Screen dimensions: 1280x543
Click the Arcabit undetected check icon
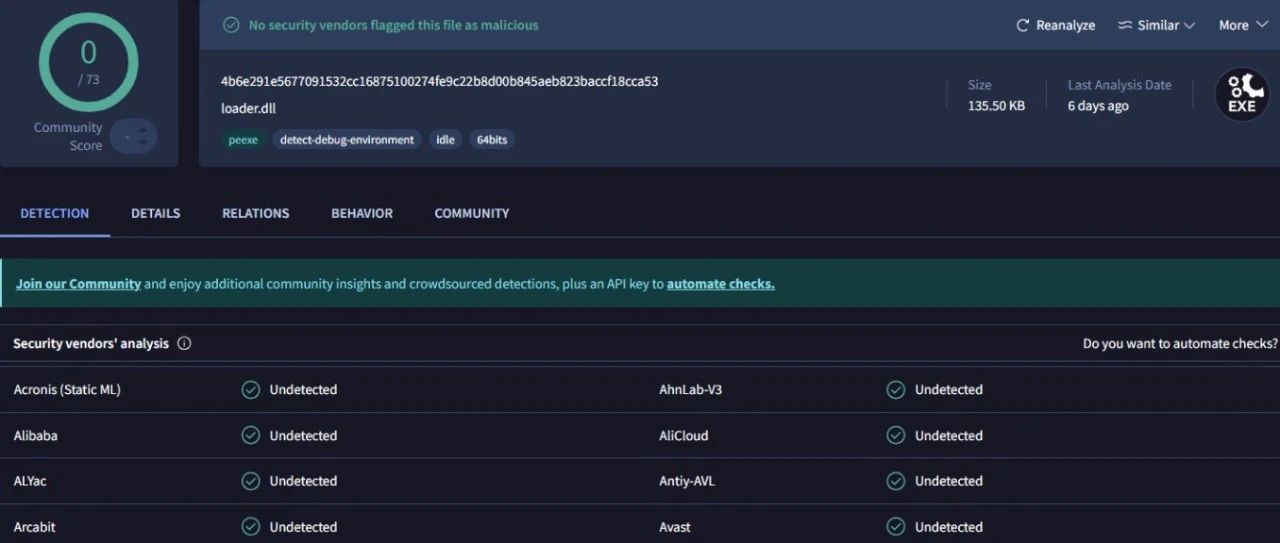[251, 527]
